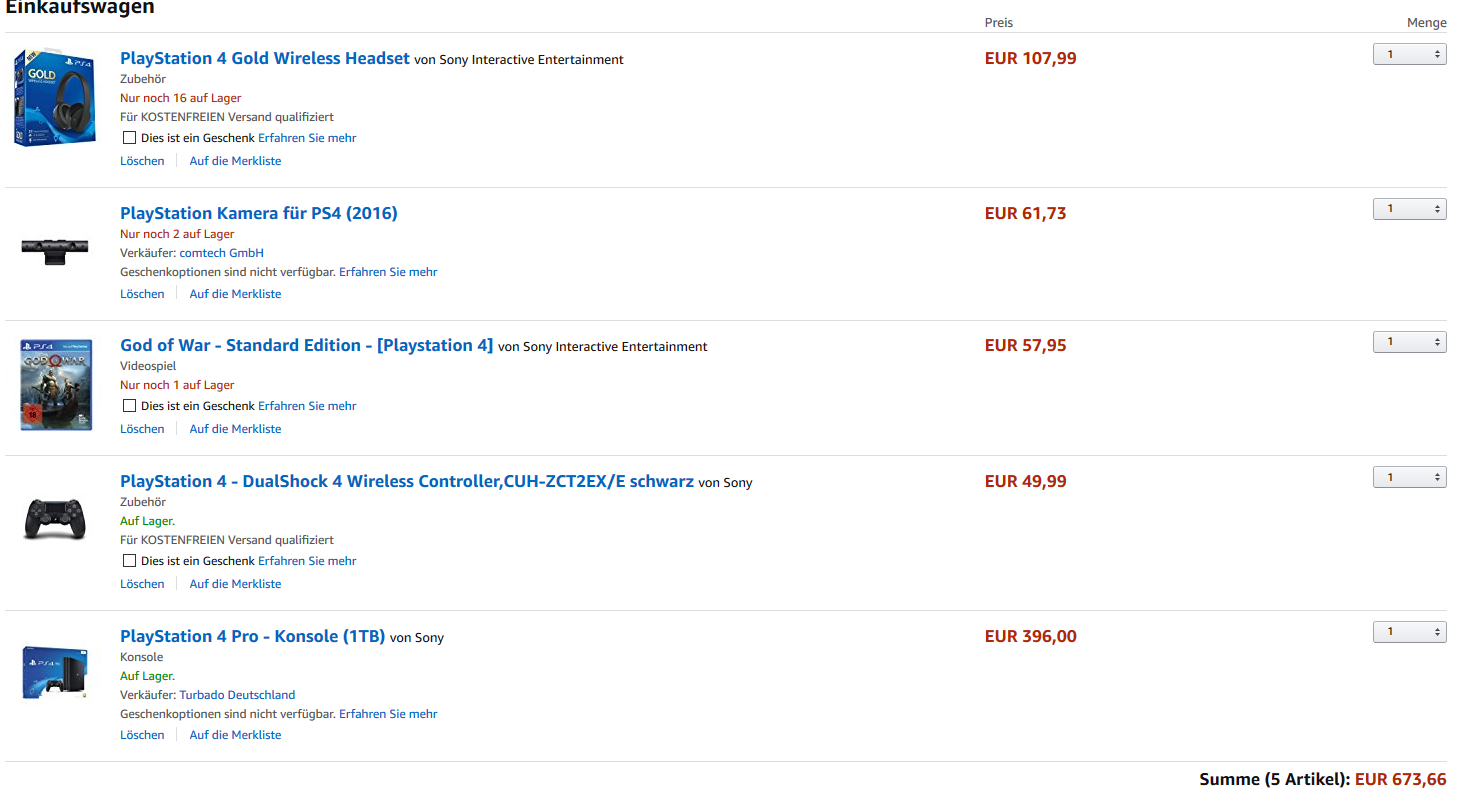Open the God of War cover thumbnail
This screenshot has height=811, width=1473.
tap(56, 385)
